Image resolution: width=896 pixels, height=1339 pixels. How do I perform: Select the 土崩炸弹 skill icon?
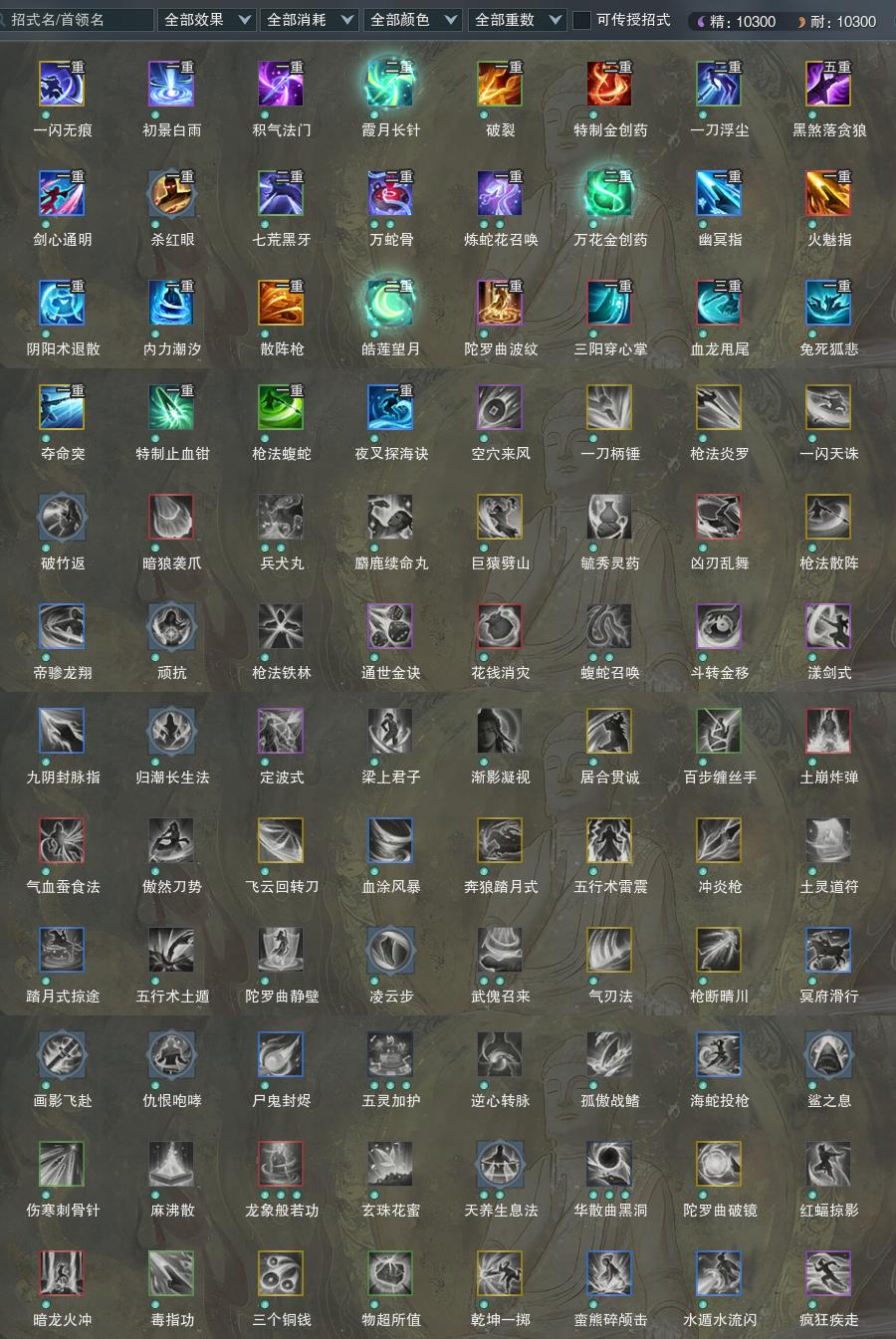(829, 731)
